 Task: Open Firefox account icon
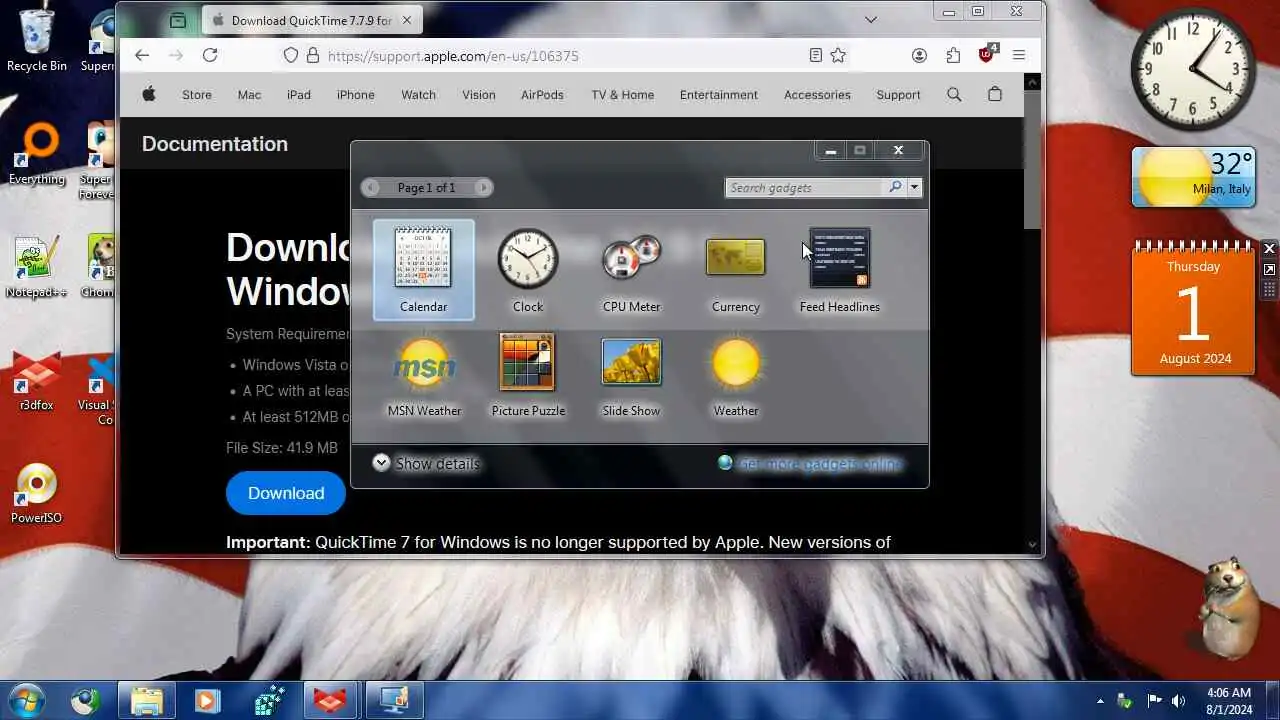[x=919, y=56]
